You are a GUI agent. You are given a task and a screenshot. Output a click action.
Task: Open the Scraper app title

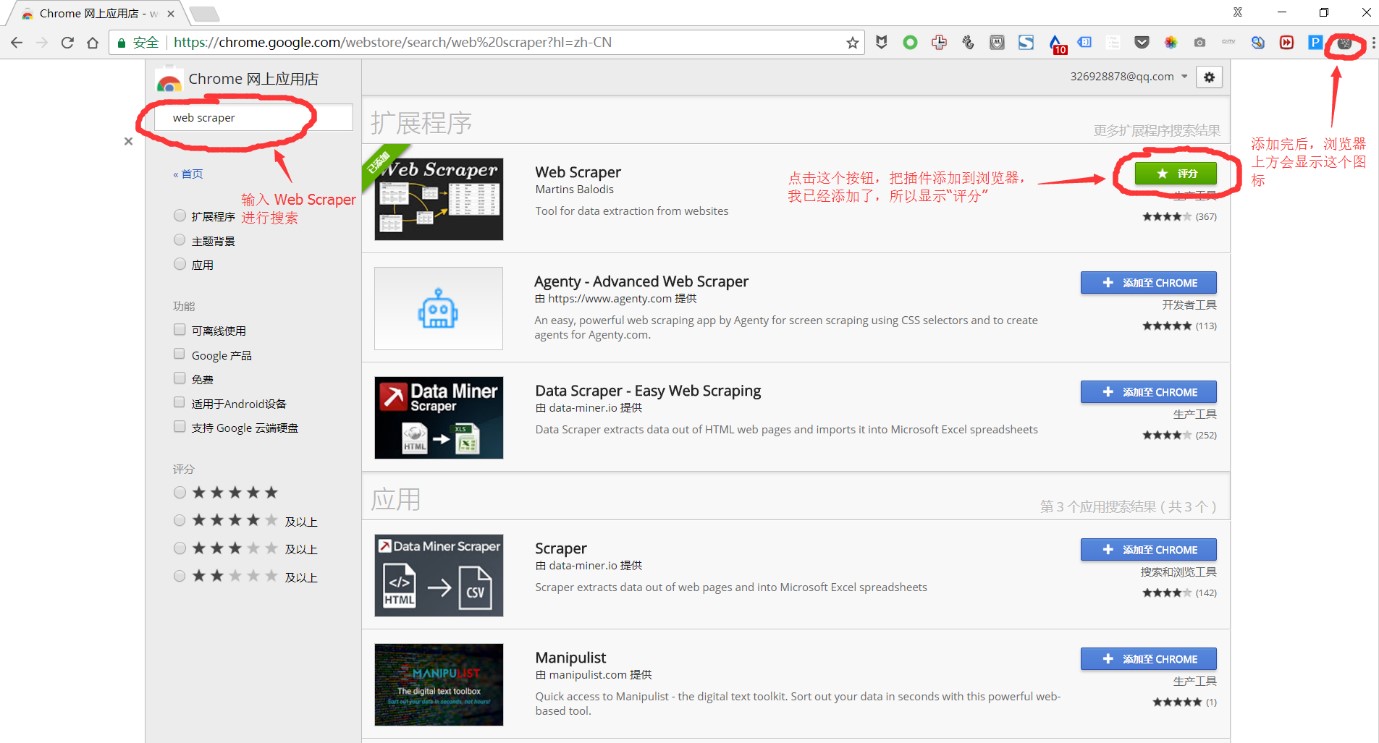point(561,548)
